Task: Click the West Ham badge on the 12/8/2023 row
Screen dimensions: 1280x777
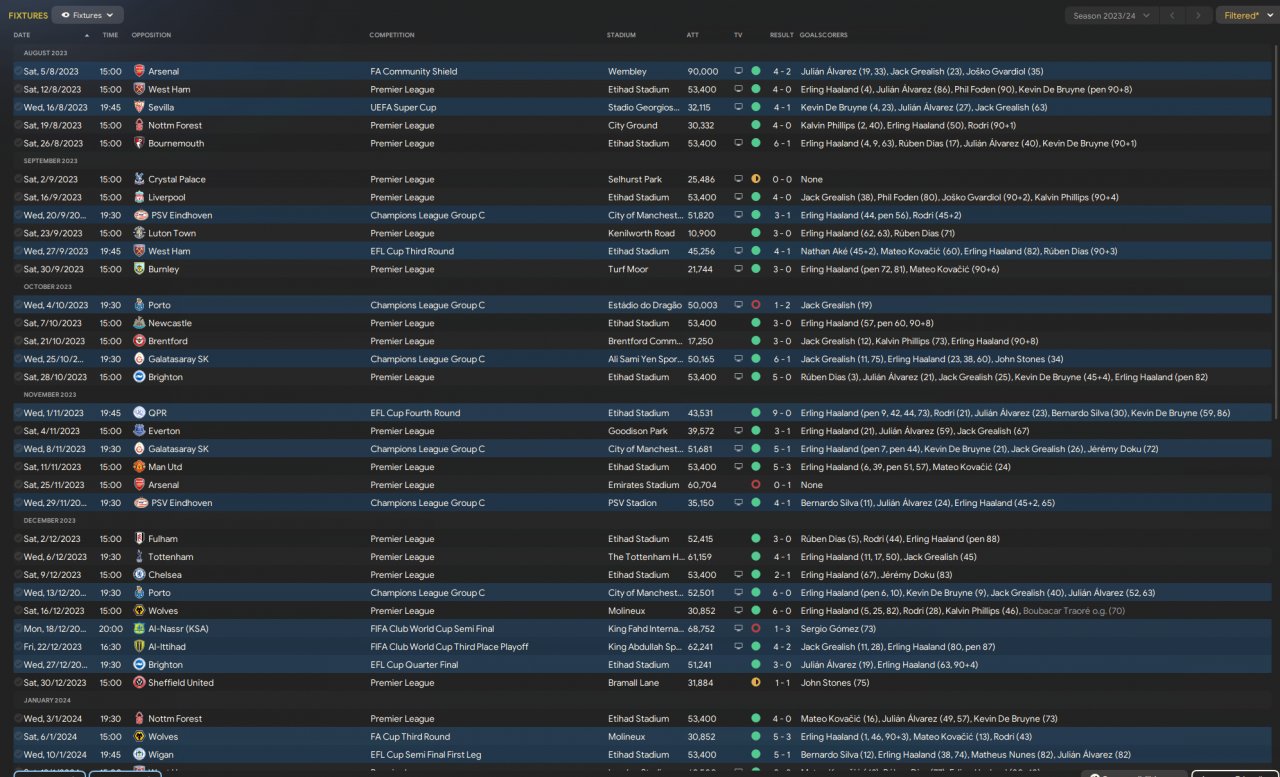Action: [139, 90]
